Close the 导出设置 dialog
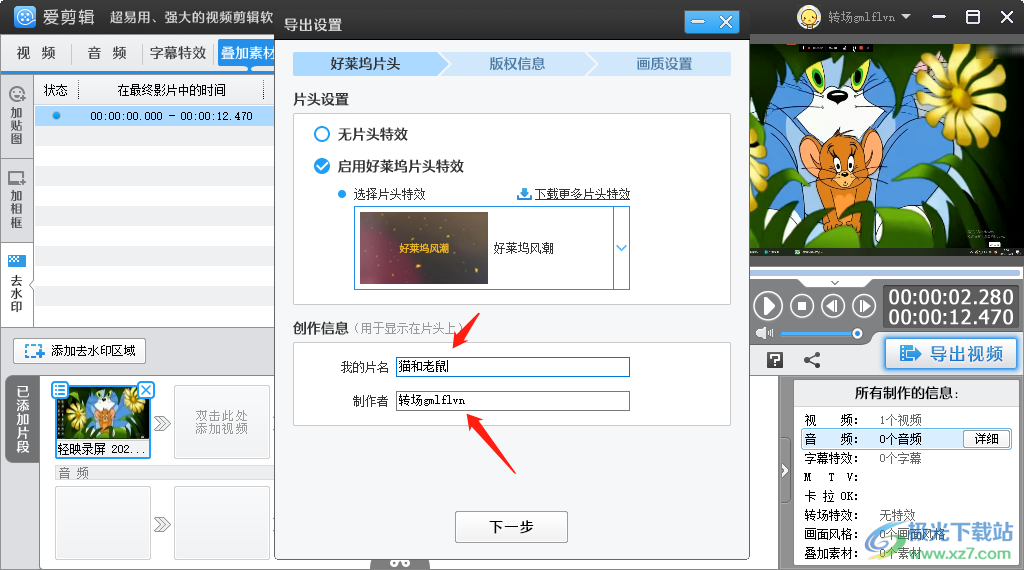The image size is (1024, 570). [726, 22]
